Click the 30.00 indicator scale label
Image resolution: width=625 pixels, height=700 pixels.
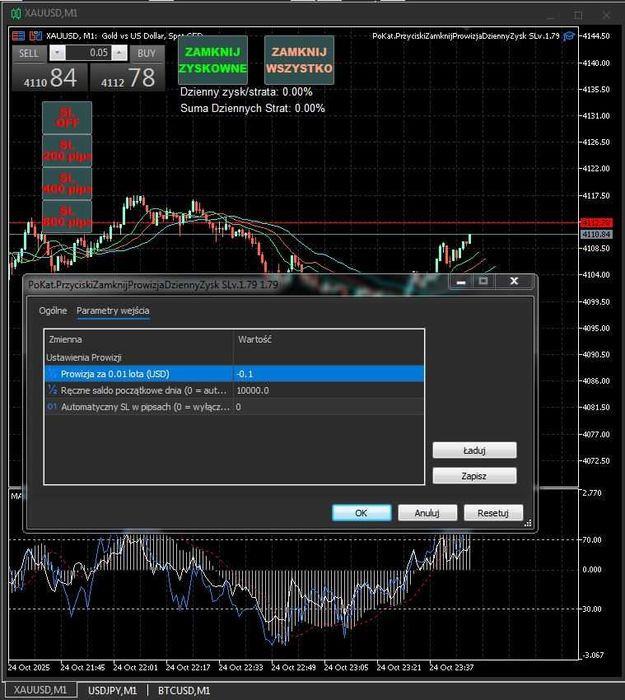click(x=592, y=609)
